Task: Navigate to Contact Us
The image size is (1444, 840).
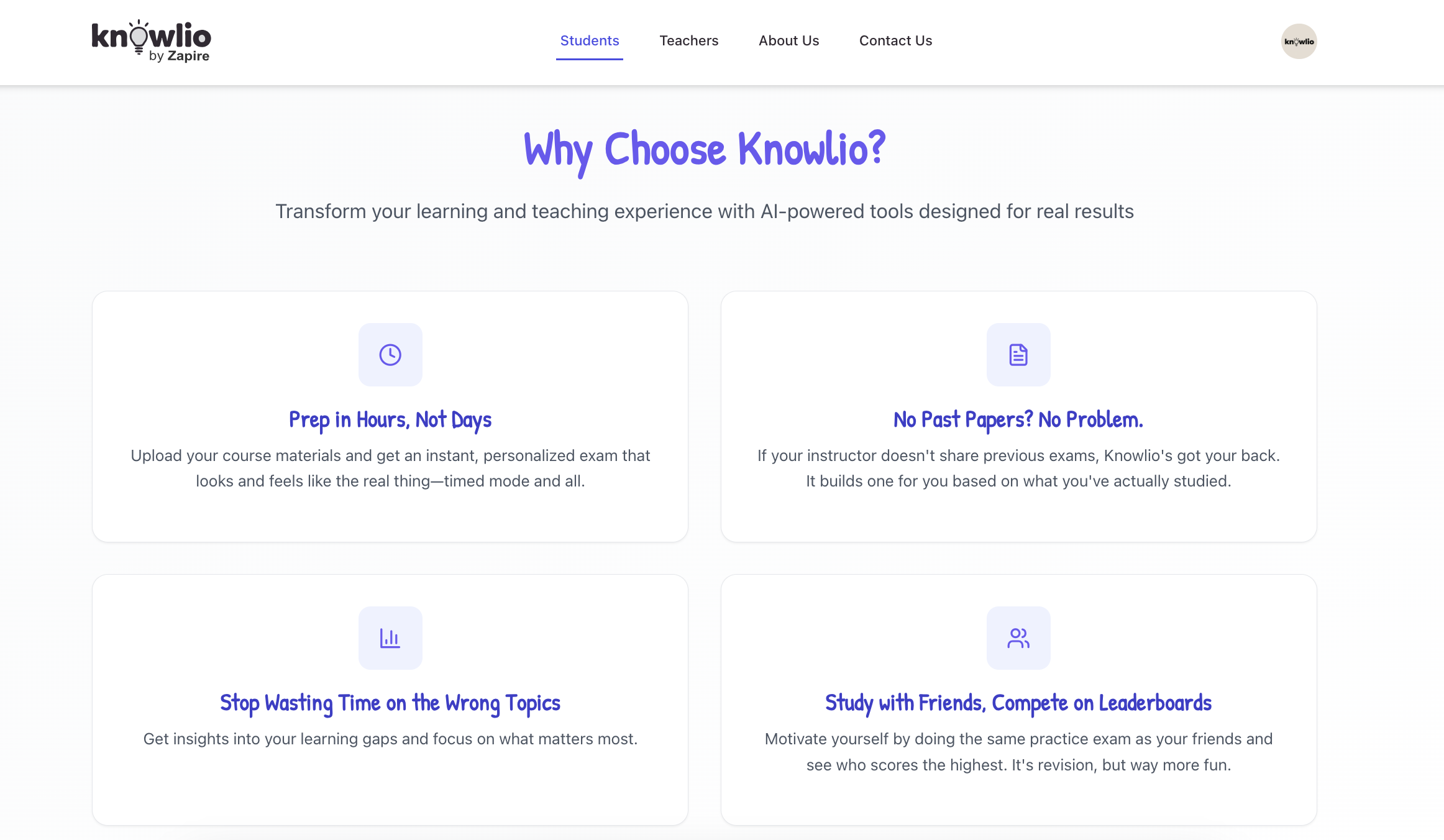Action: click(895, 40)
